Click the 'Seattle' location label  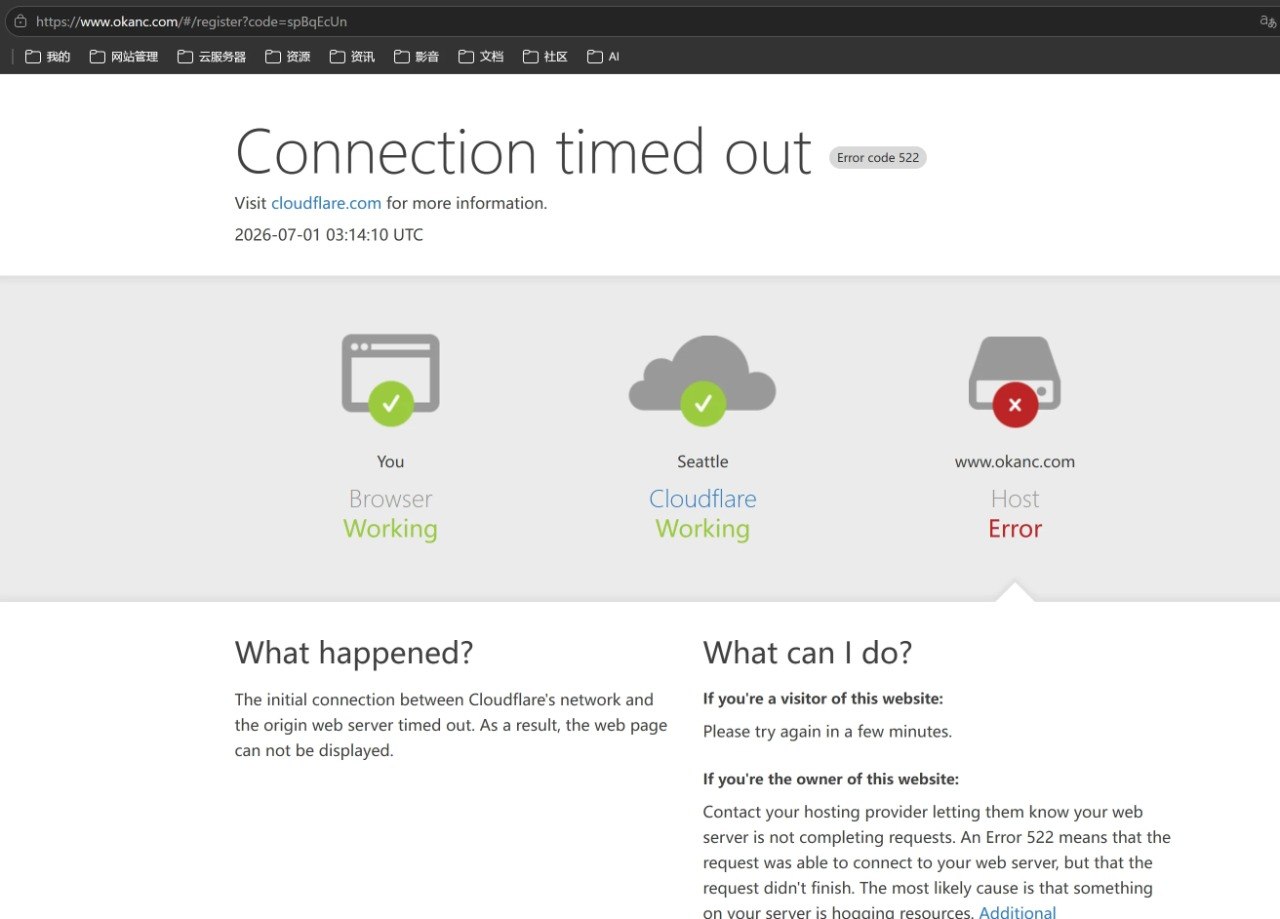coord(703,461)
